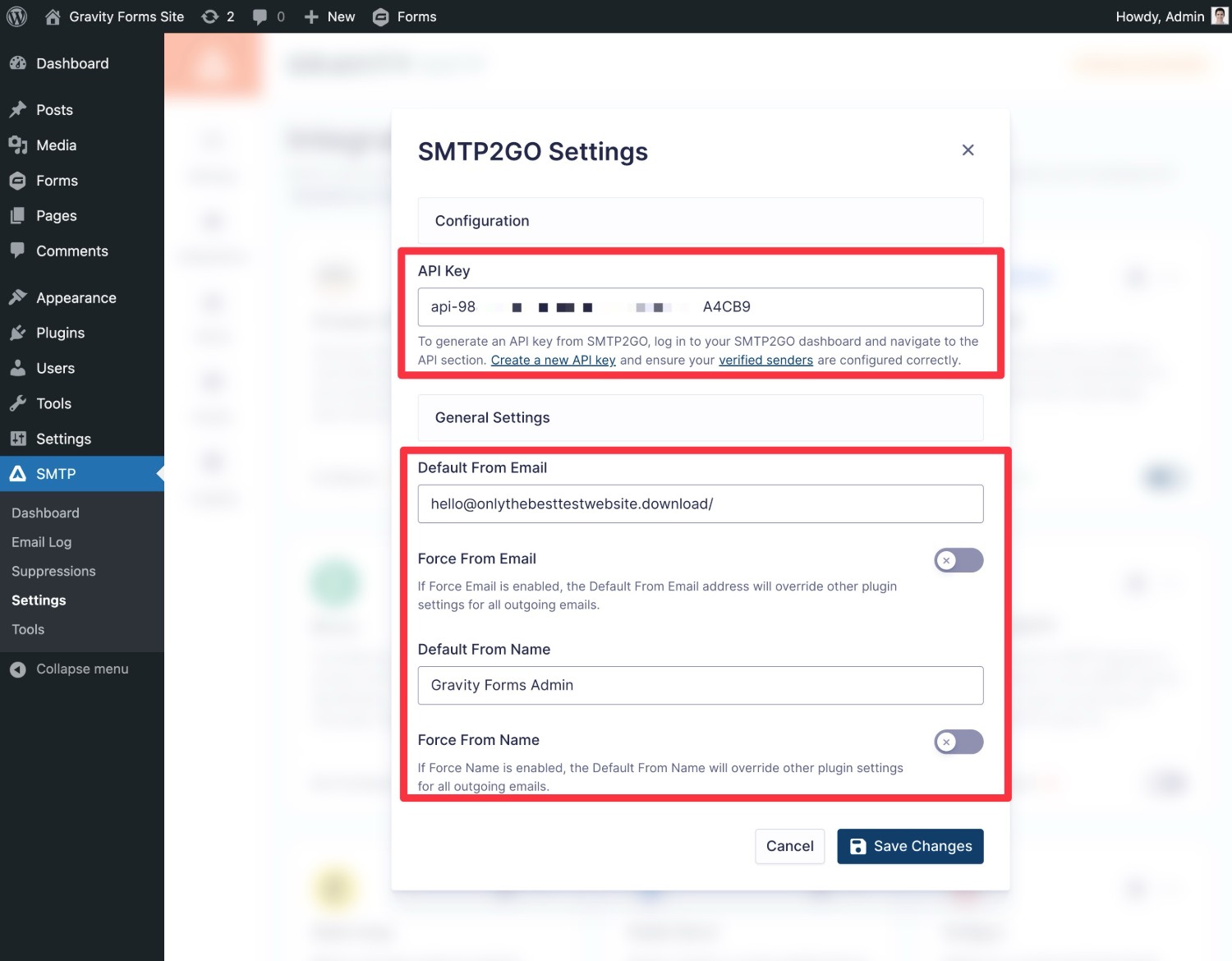Open Appearance in sidebar
The width and height of the screenshot is (1232, 961).
click(82, 298)
